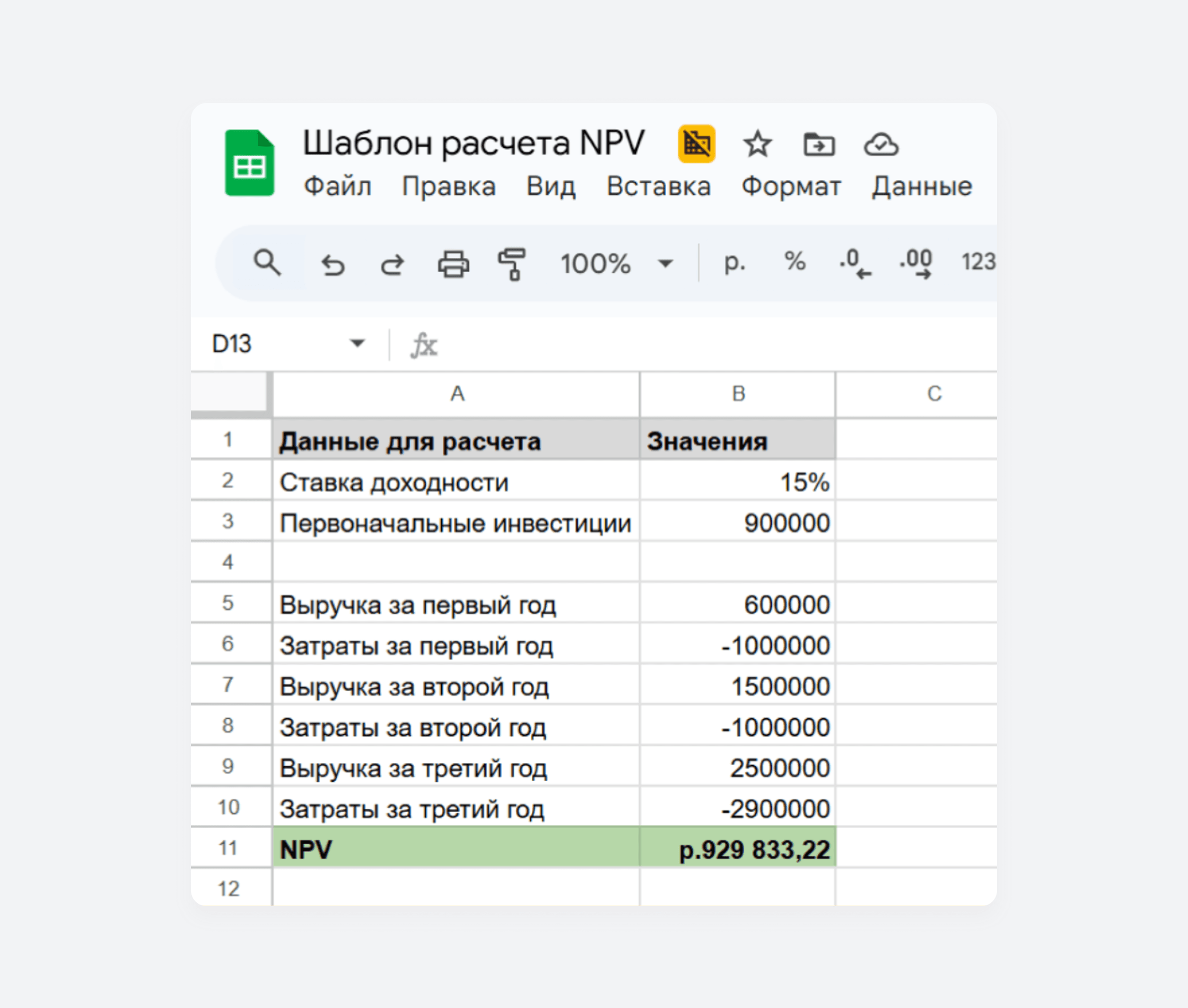Click the Google Sheets home icon
The image size is (1188, 1008).
coord(249,163)
